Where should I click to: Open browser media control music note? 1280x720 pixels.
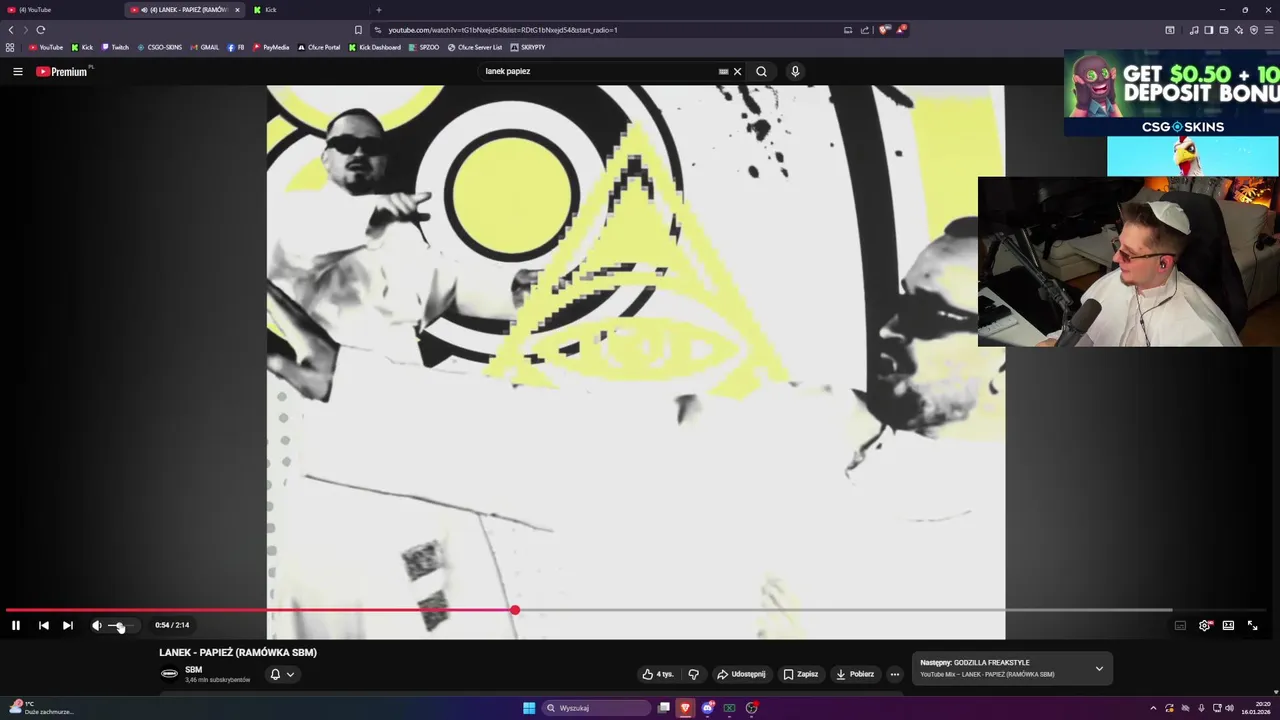[x=1194, y=30]
